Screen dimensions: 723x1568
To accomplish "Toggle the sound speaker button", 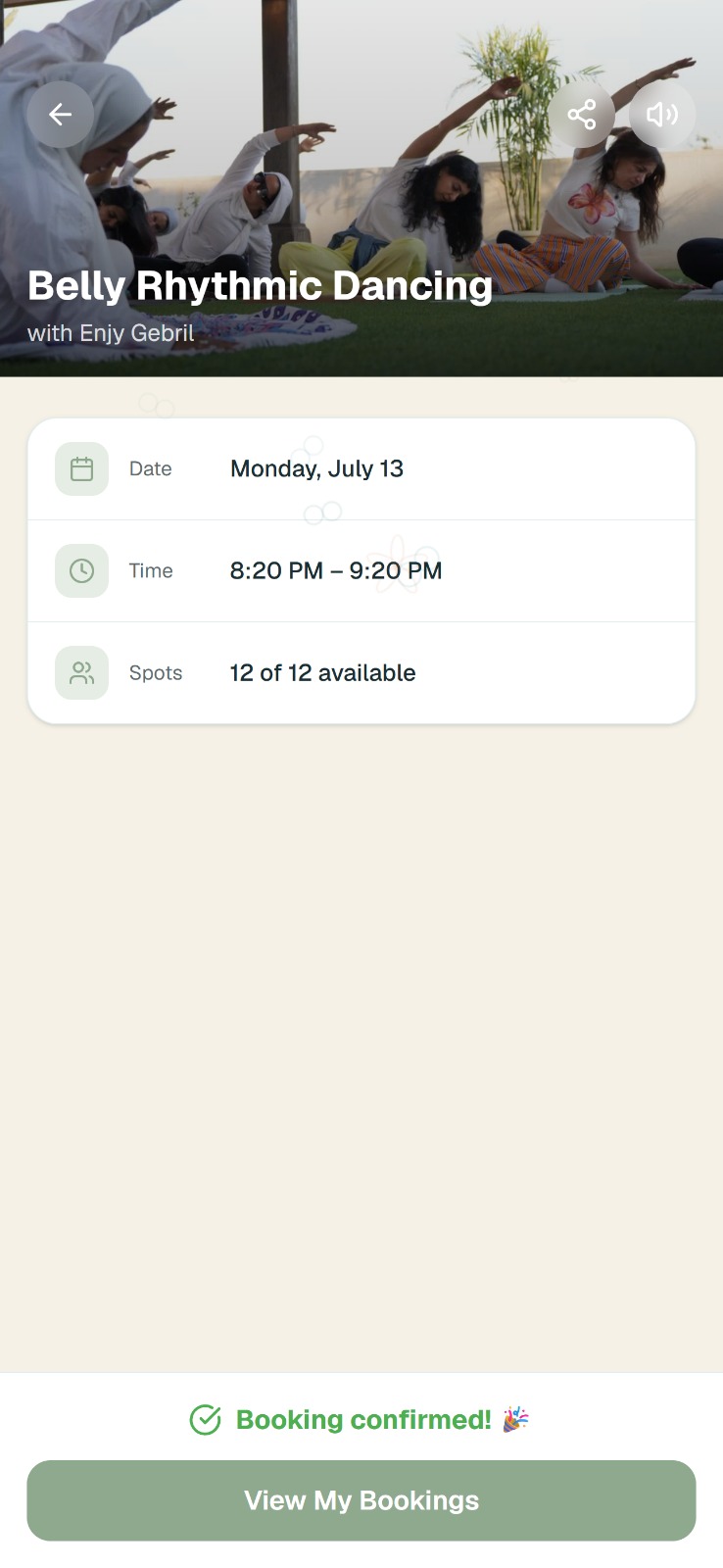I will [662, 115].
